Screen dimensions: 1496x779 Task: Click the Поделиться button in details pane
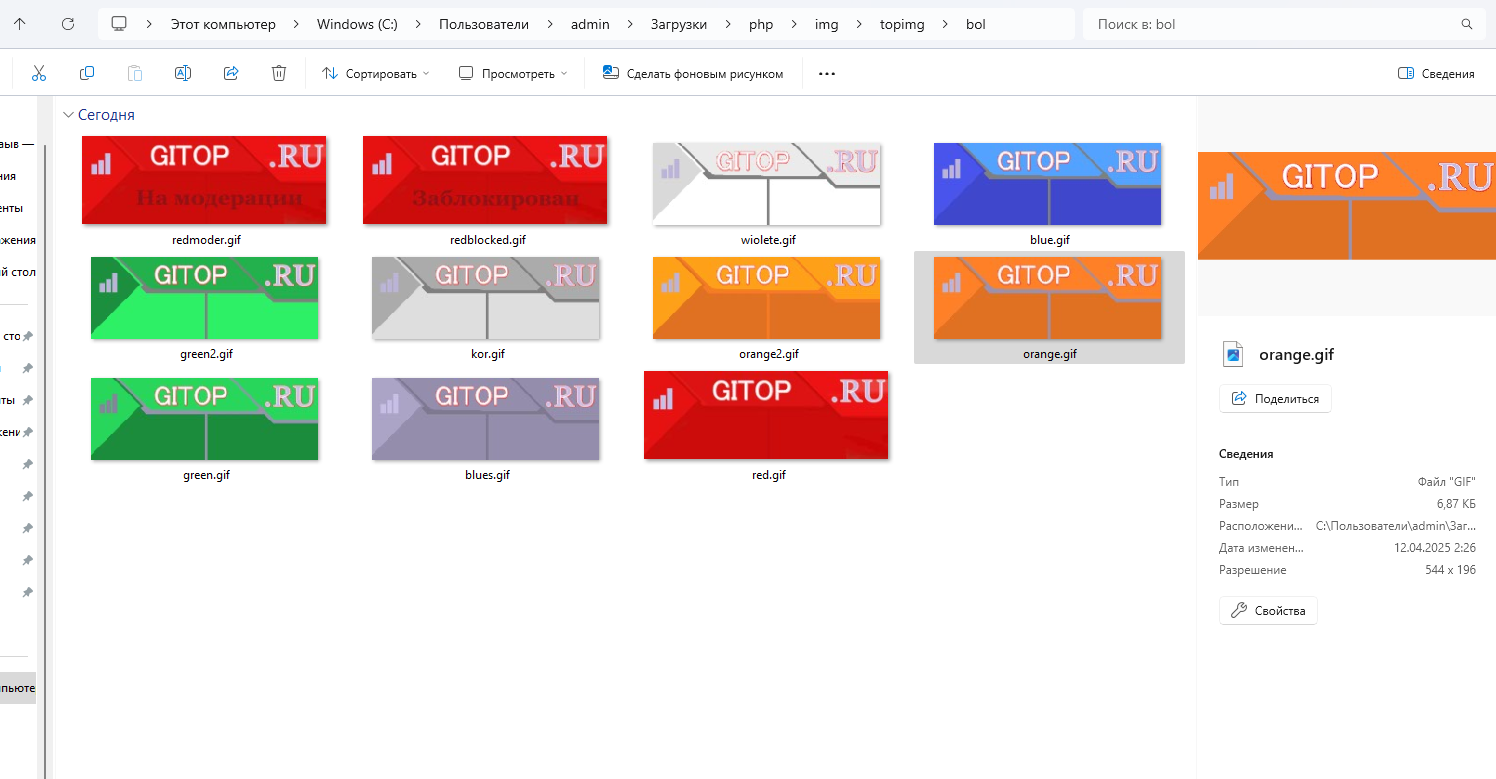tap(1275, 398)
